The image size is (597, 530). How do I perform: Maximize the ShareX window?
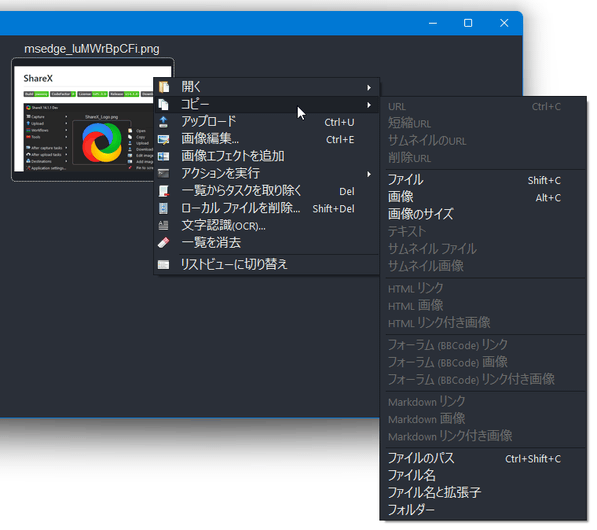click(468, 23)
